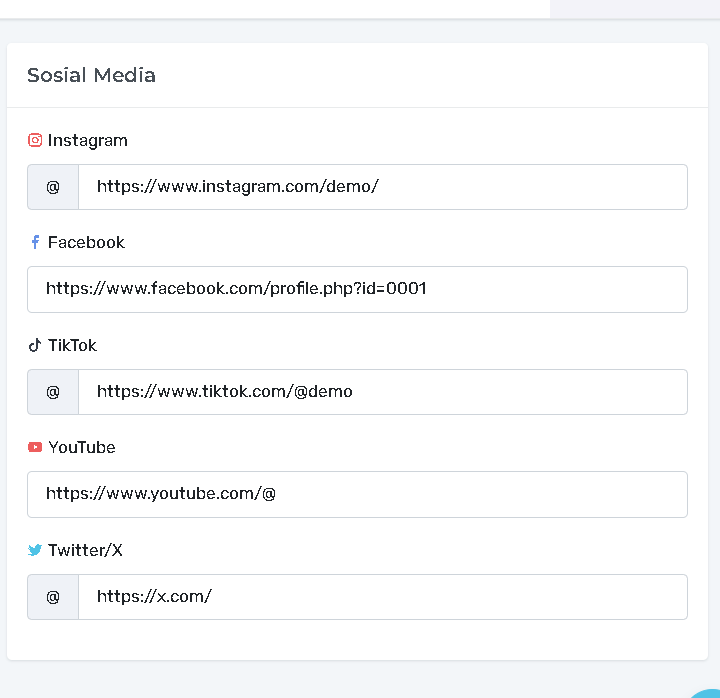This screenshot has height=698, width=720.
Task: Click the @ prefix beside Instagram URL
Action: click(x=53, y=187)
